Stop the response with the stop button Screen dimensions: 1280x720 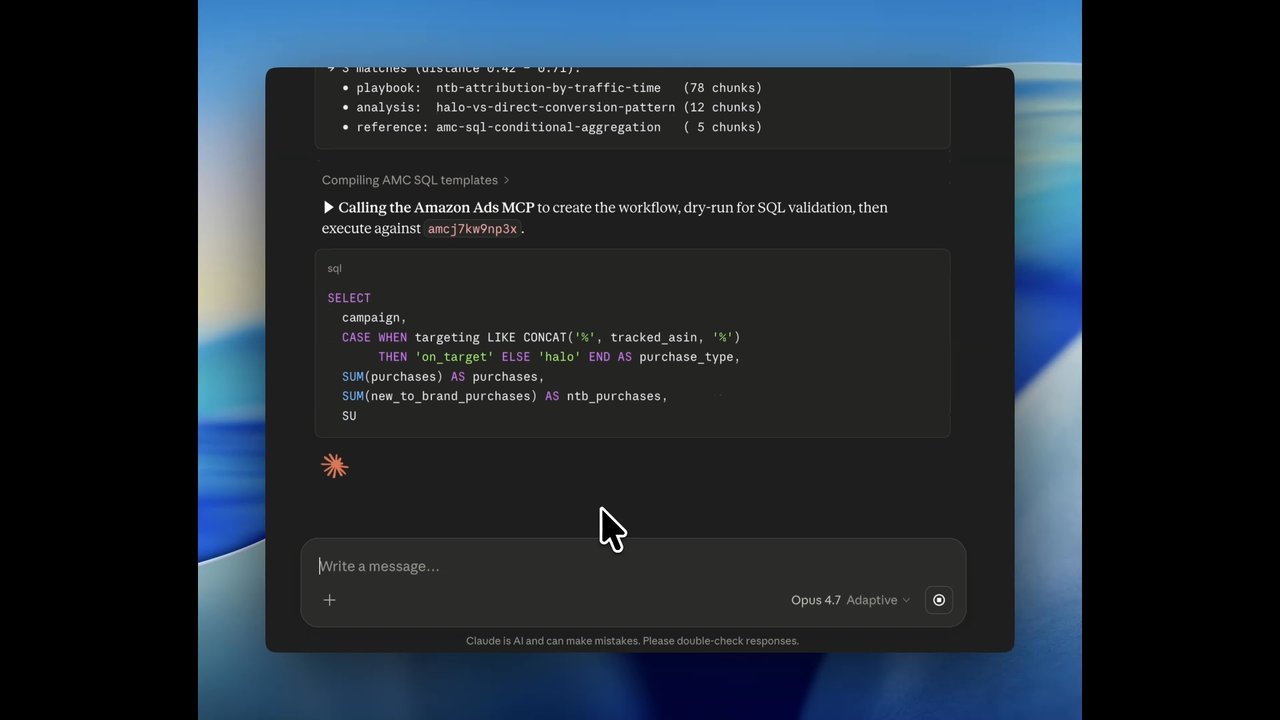tap(939, 600)
